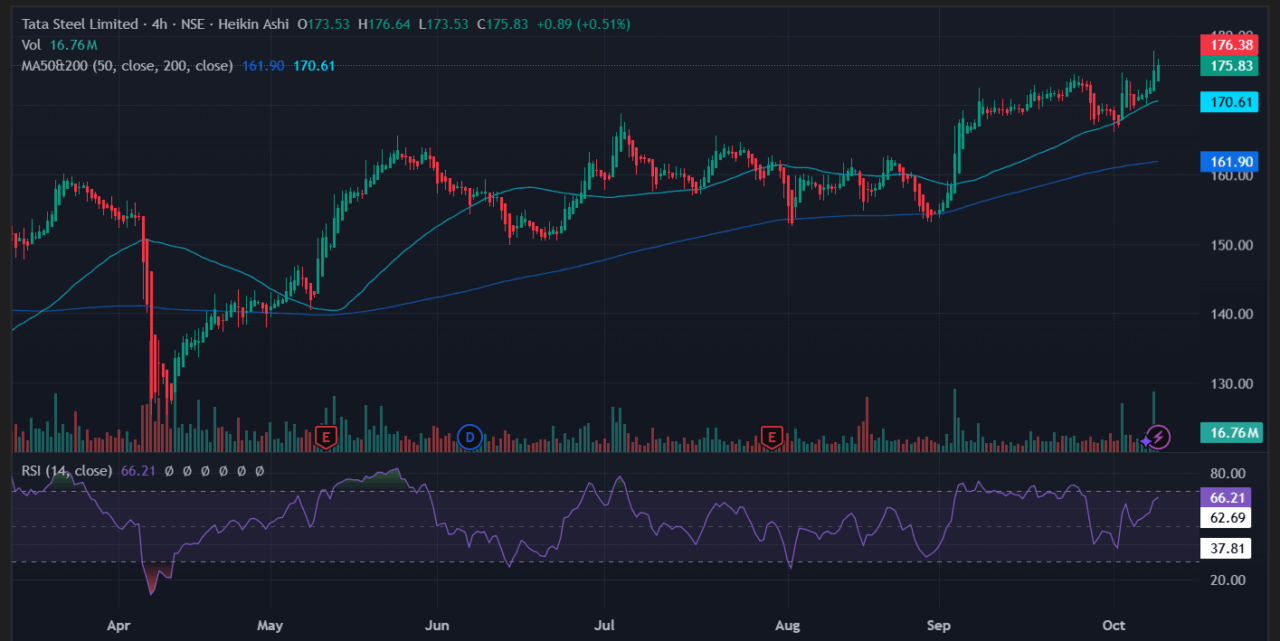The width and height of the screenshot is (1280, 641).
Task: Select the MA50&200 indicator legend
Action: pyautogui.click(x=126, y=66)
